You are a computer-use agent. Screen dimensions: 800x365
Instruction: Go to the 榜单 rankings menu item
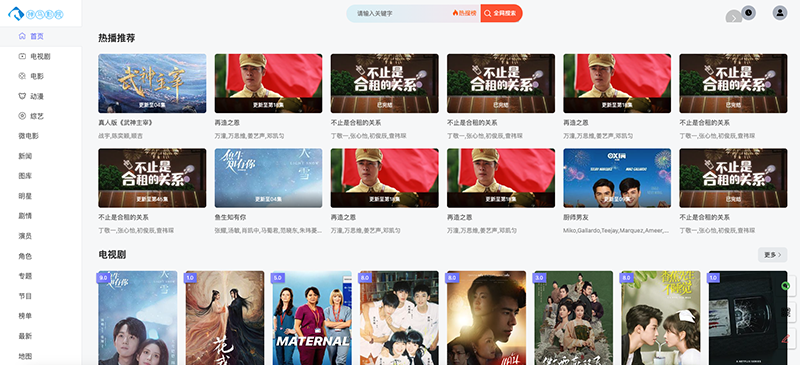tap(25, 316)
